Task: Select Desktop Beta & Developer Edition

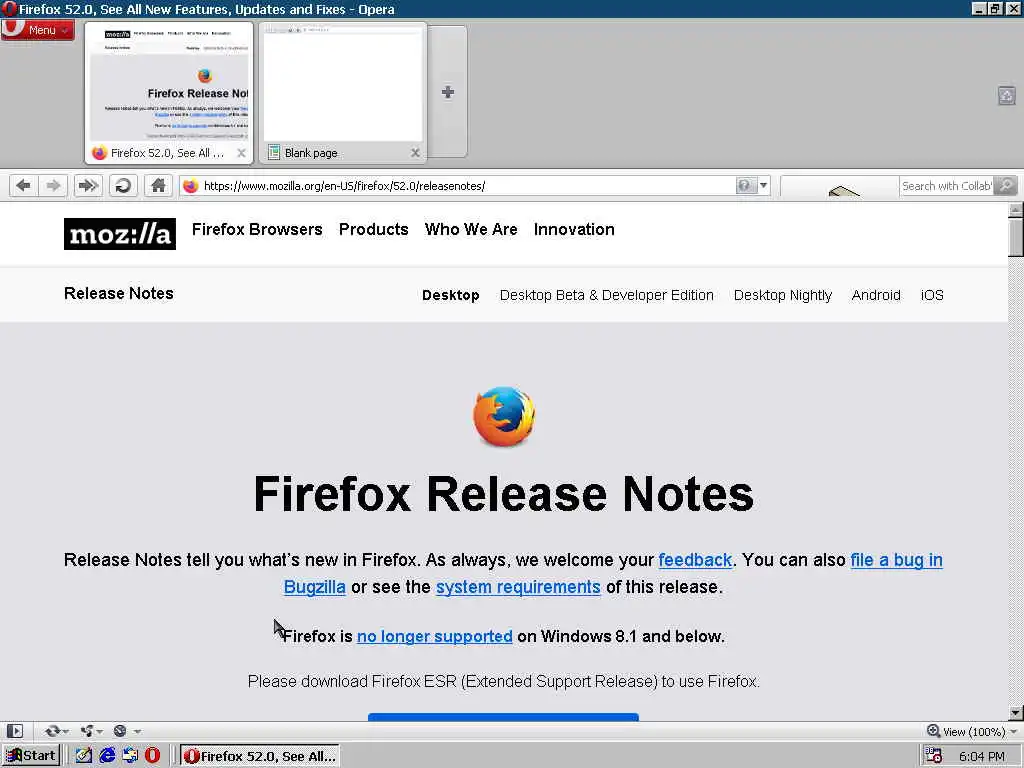Action: pyautogui.click(x=607, y=295)
